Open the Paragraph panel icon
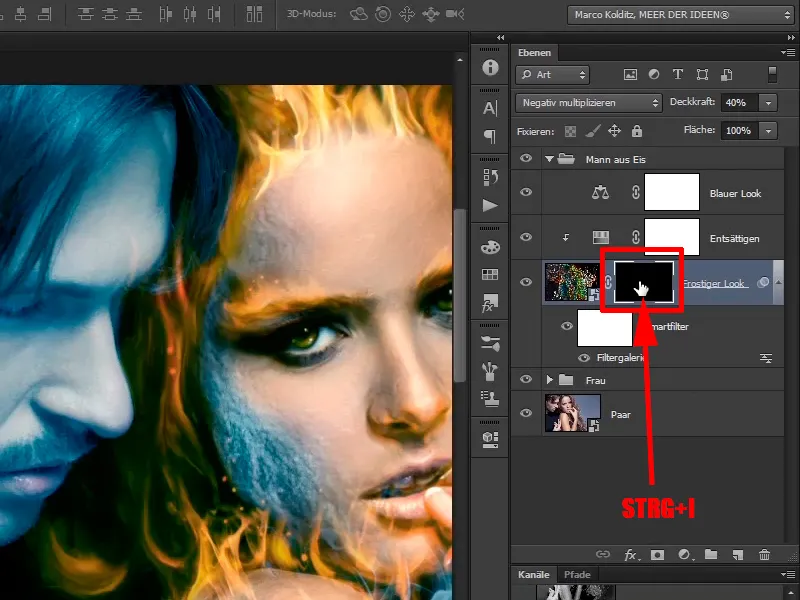The image size is (800, 600). pos(490,136)
